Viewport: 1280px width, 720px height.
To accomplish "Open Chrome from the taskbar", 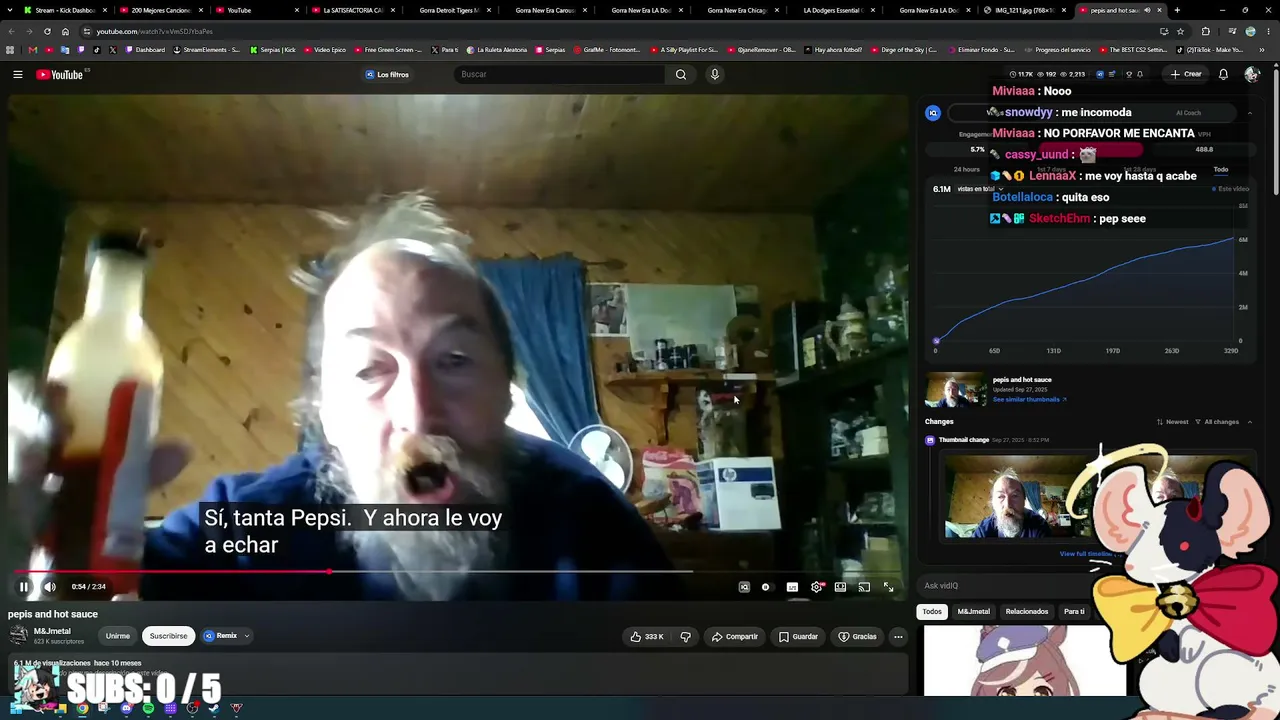I will pyautogui.click(x=82, y=709).
